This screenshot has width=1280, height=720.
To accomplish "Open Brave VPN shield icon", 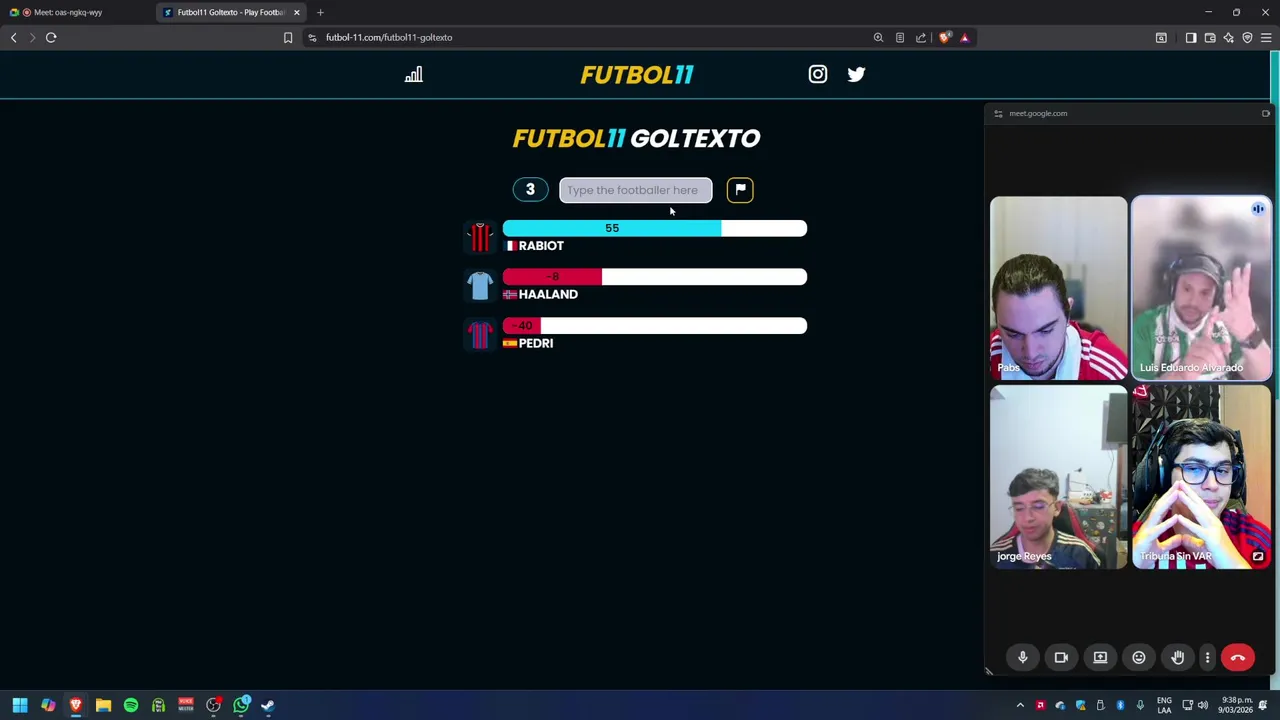I will [x=1247, y=38].
